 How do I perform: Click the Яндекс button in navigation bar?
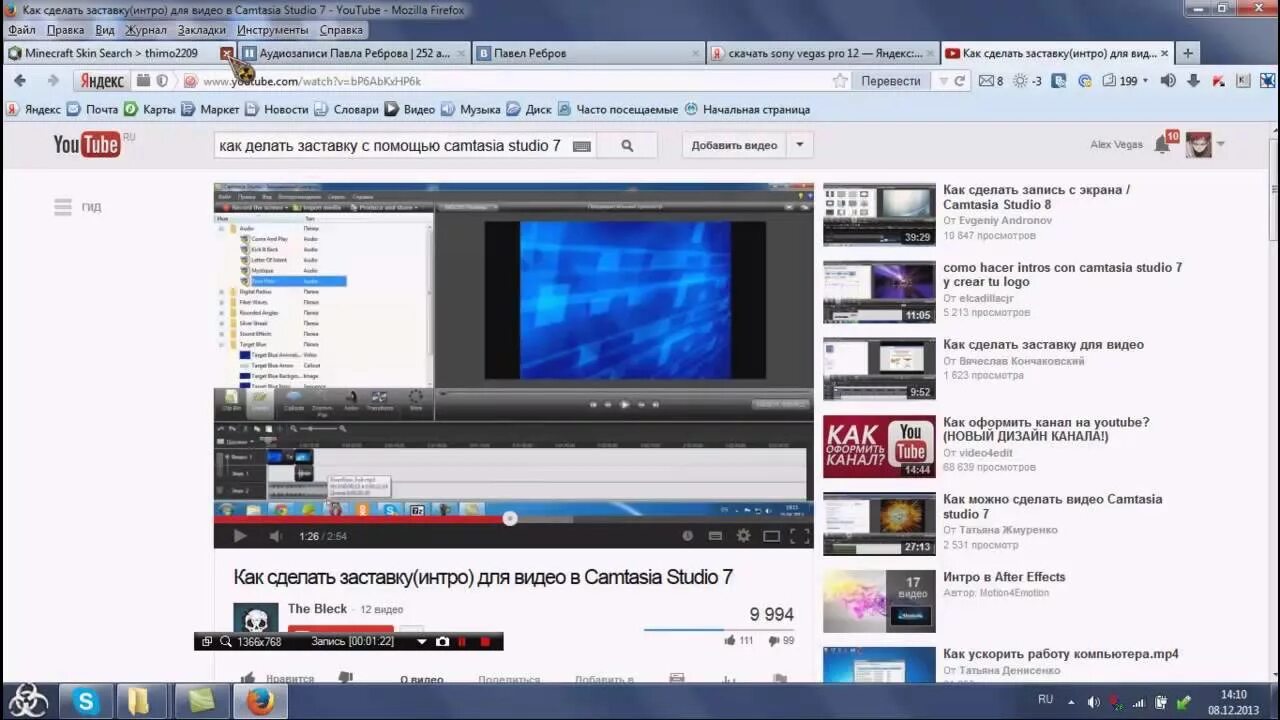(100, 81)
